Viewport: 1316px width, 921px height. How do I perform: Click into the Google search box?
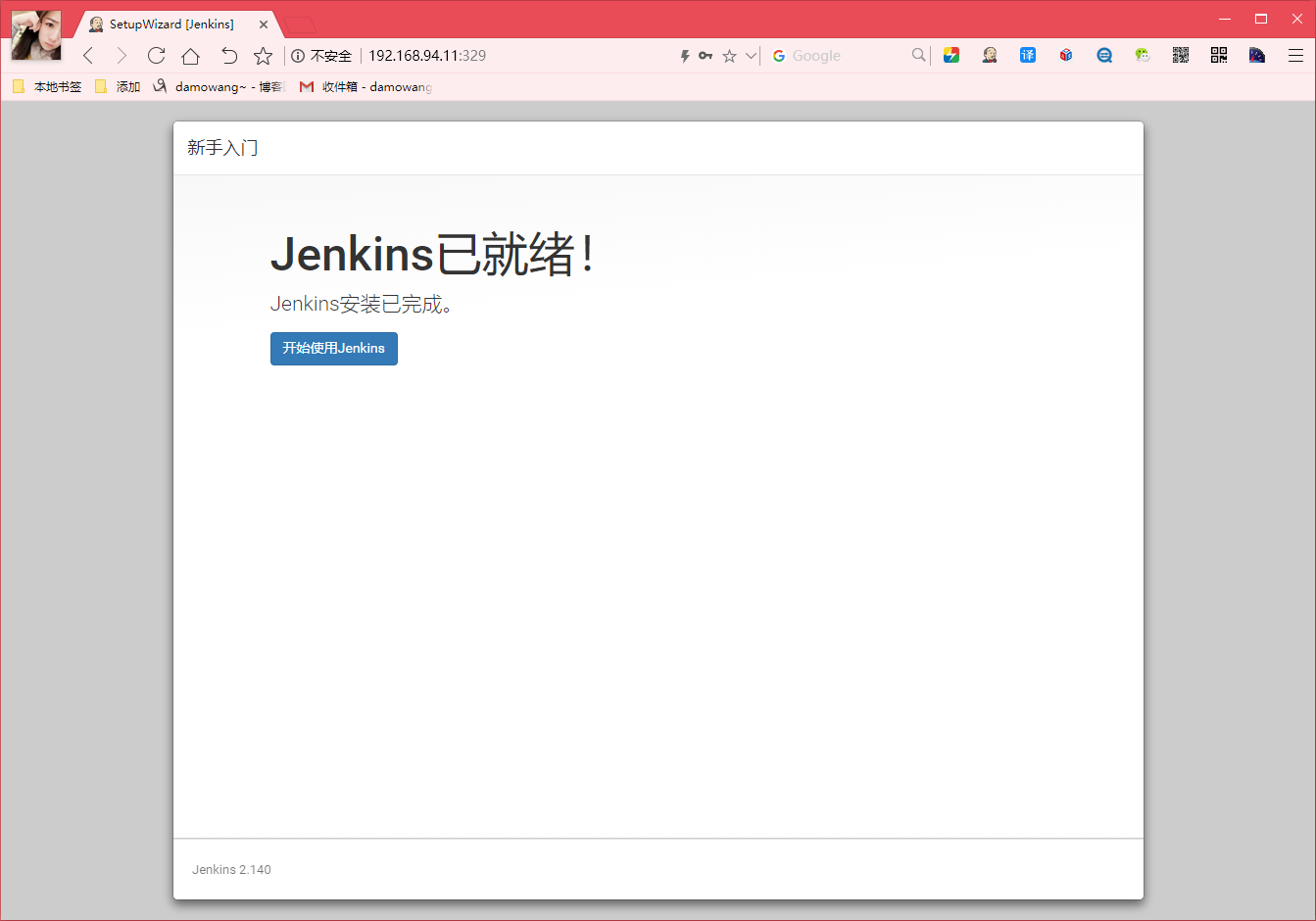coord(848,56)
